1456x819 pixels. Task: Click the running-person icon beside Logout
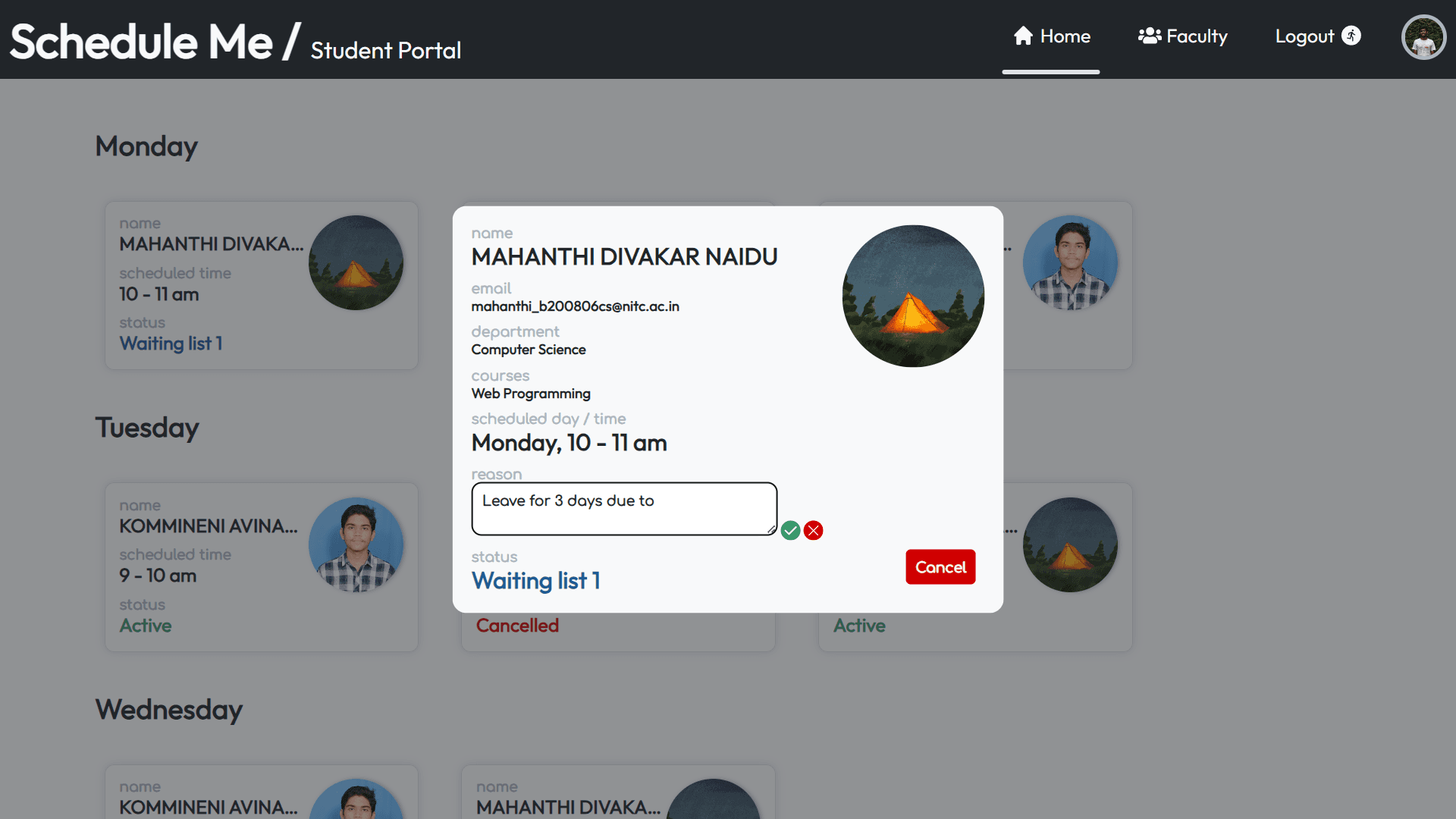point(1351,36)
